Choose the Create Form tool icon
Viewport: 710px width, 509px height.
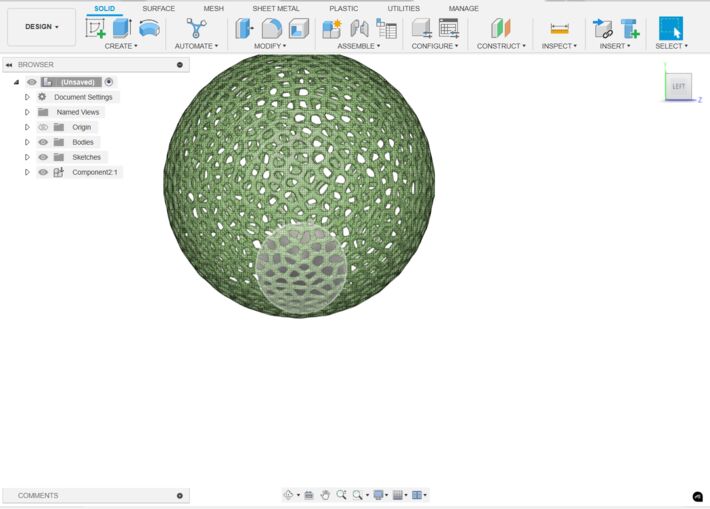(149, 29)
